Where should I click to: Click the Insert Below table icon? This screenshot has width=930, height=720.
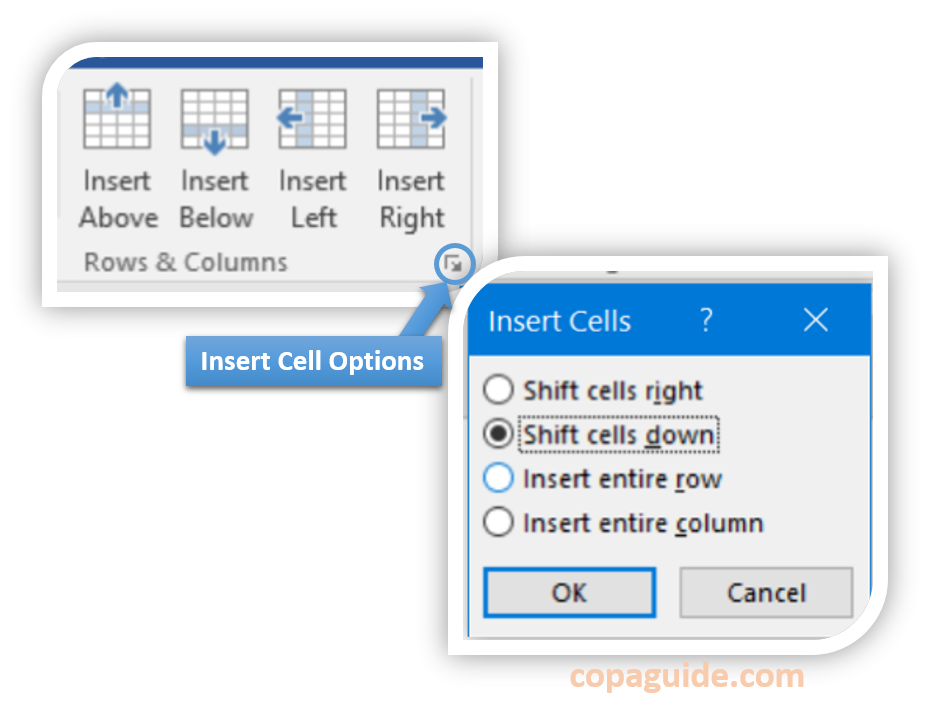(215, 115)
